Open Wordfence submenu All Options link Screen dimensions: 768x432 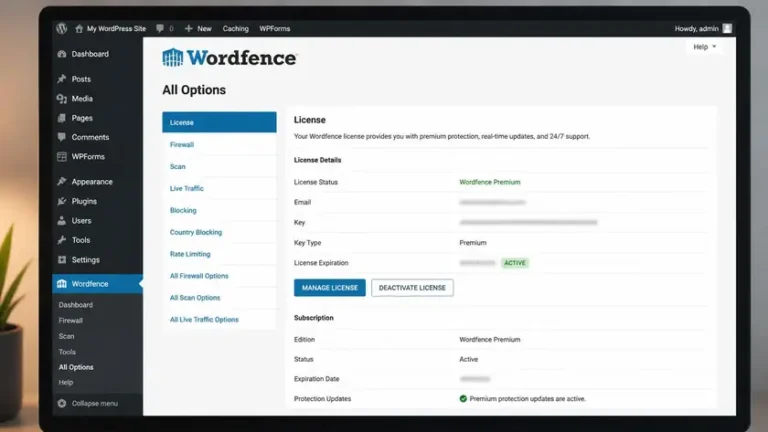point(76,367)
